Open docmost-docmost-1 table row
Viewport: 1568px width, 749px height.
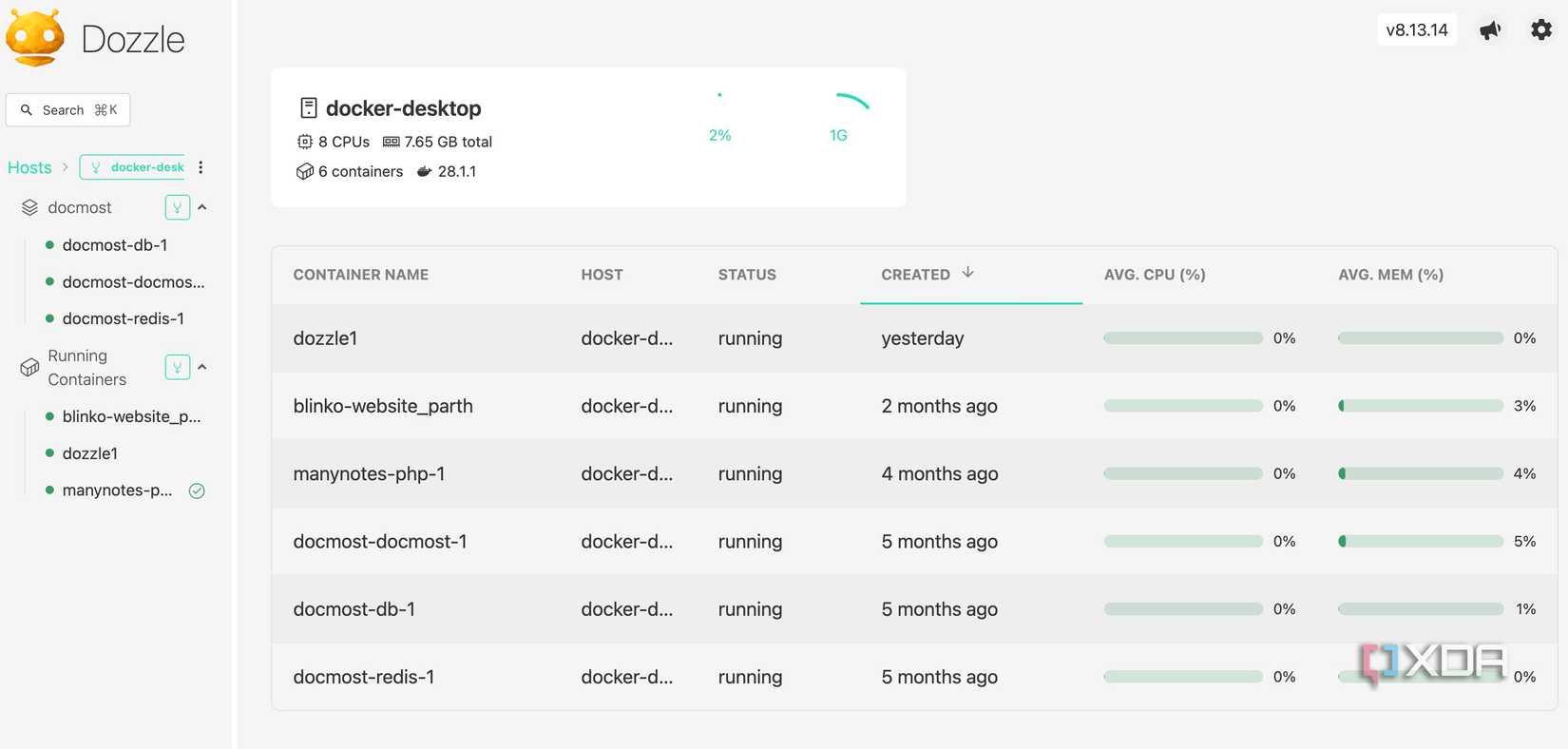tap(914, 542)
